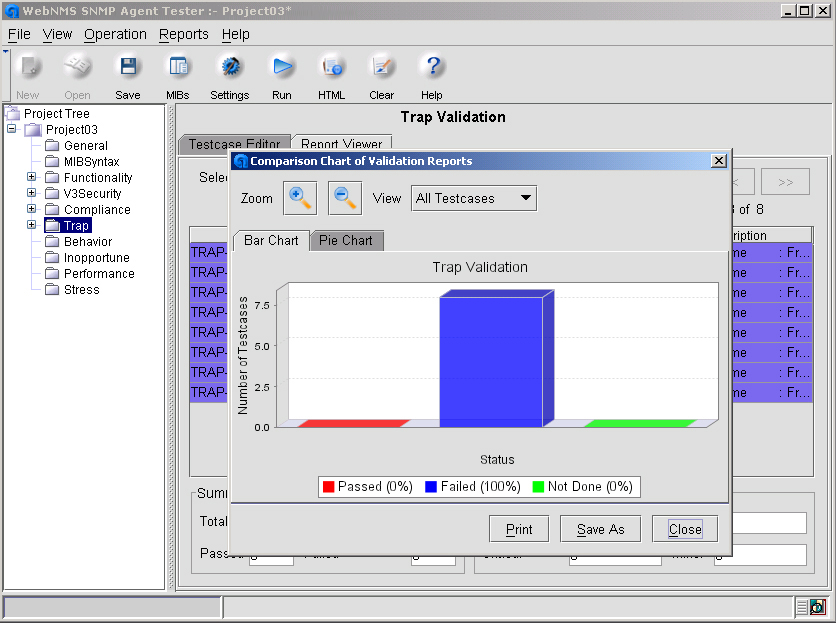Select the Behavior tree item label
The image size is (836, 623).
pyautogui.click(x=88, y=242)
